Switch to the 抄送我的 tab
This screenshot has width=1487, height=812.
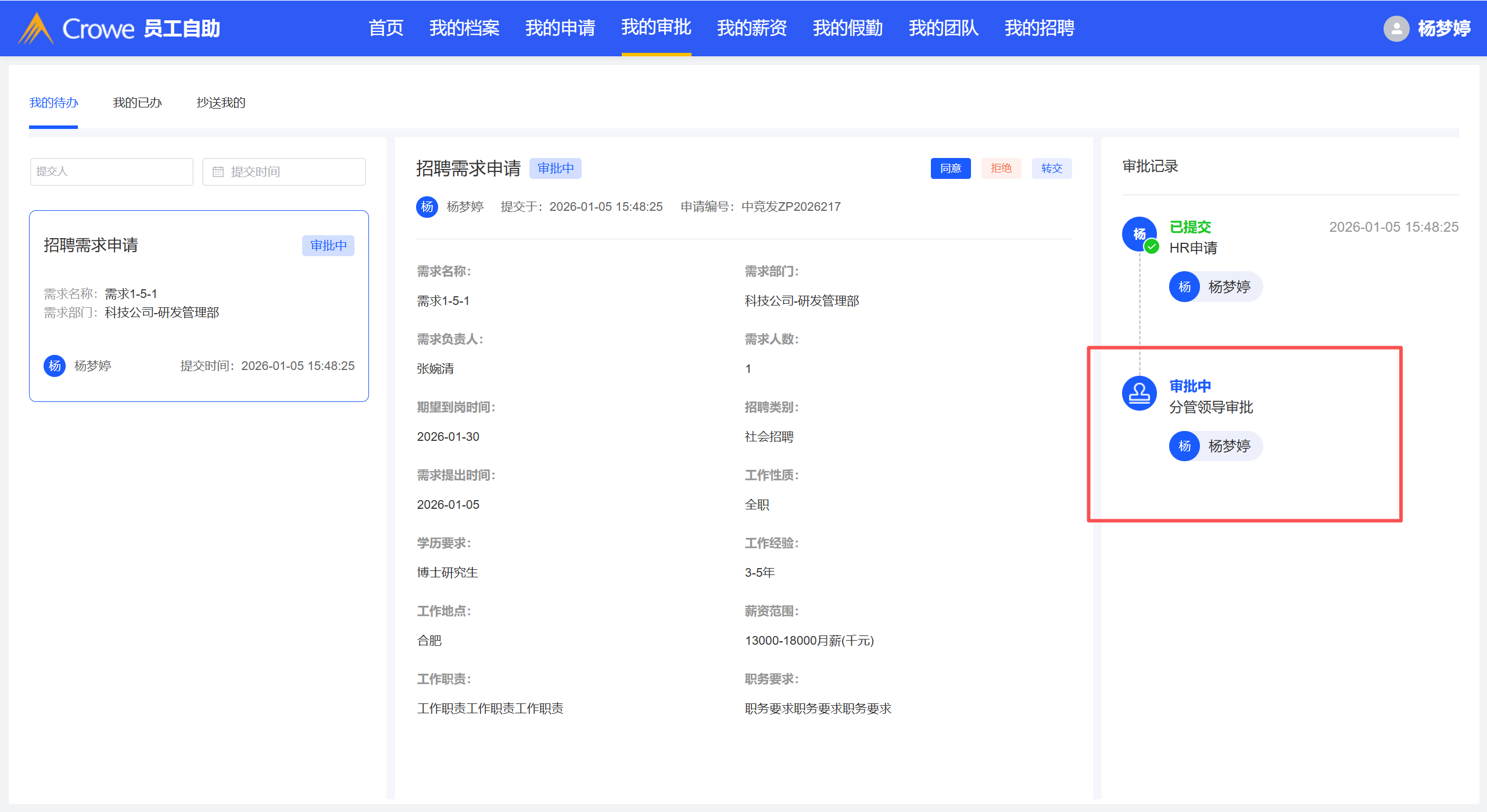pyautogui.click(x=221, y=103)
